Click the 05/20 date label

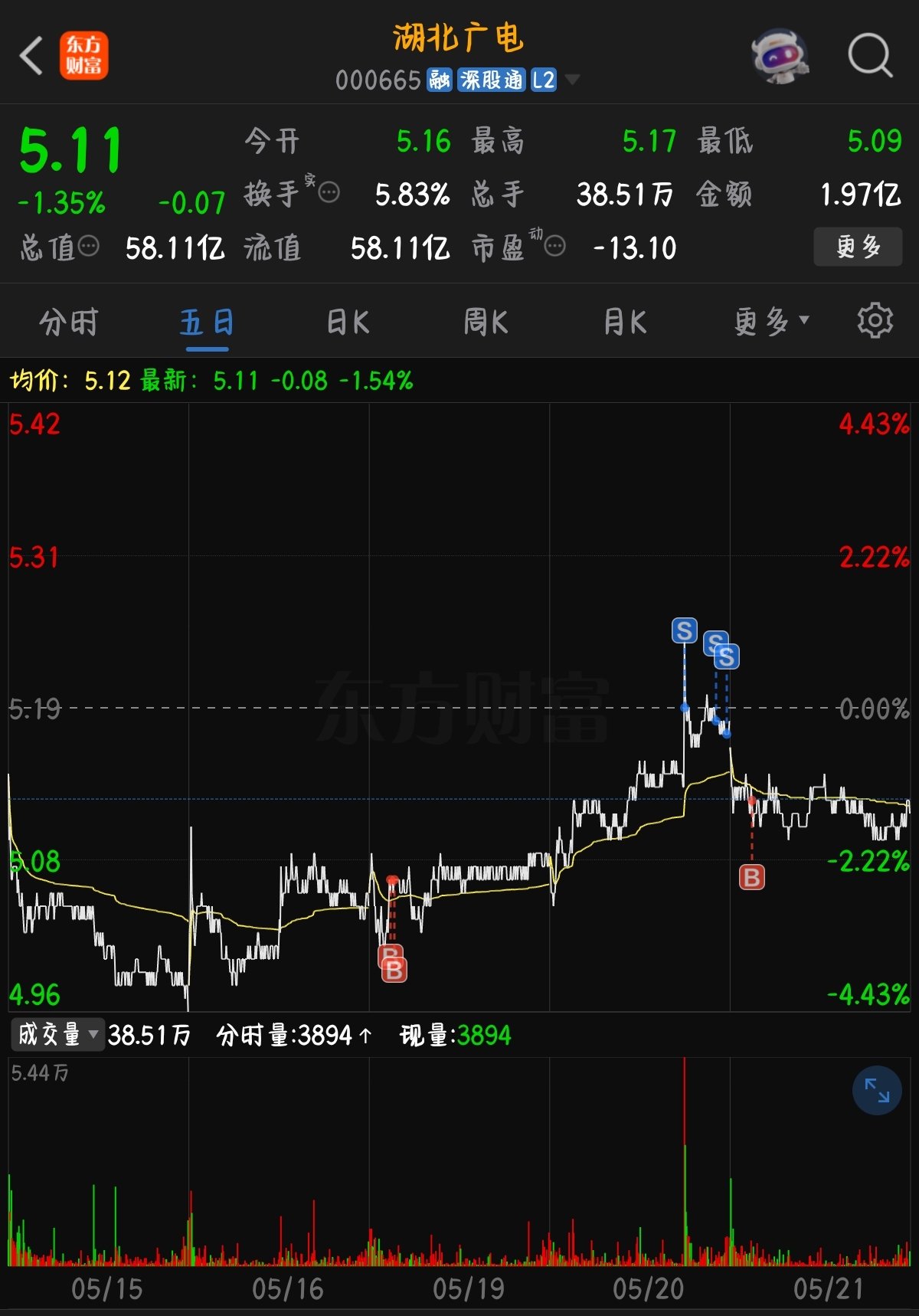tap(648, 1288)
